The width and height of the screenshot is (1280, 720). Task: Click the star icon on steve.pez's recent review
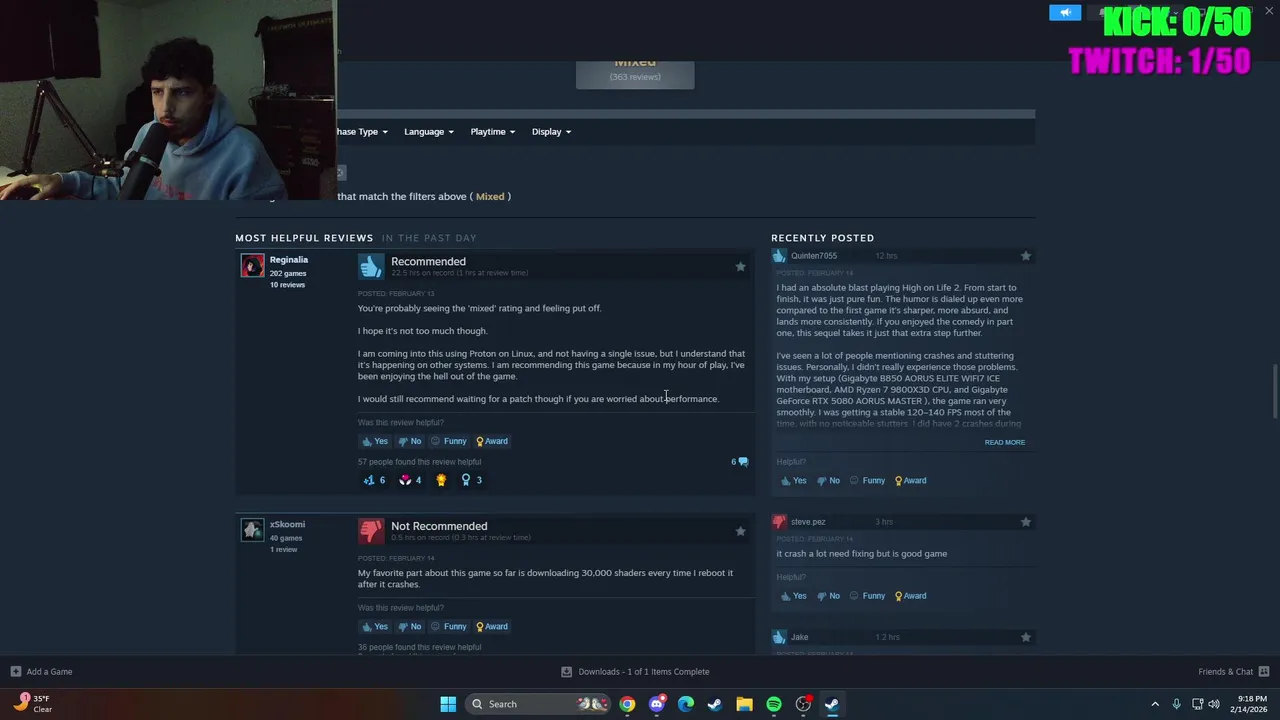pyautogui.click(x=1025, y=522)
